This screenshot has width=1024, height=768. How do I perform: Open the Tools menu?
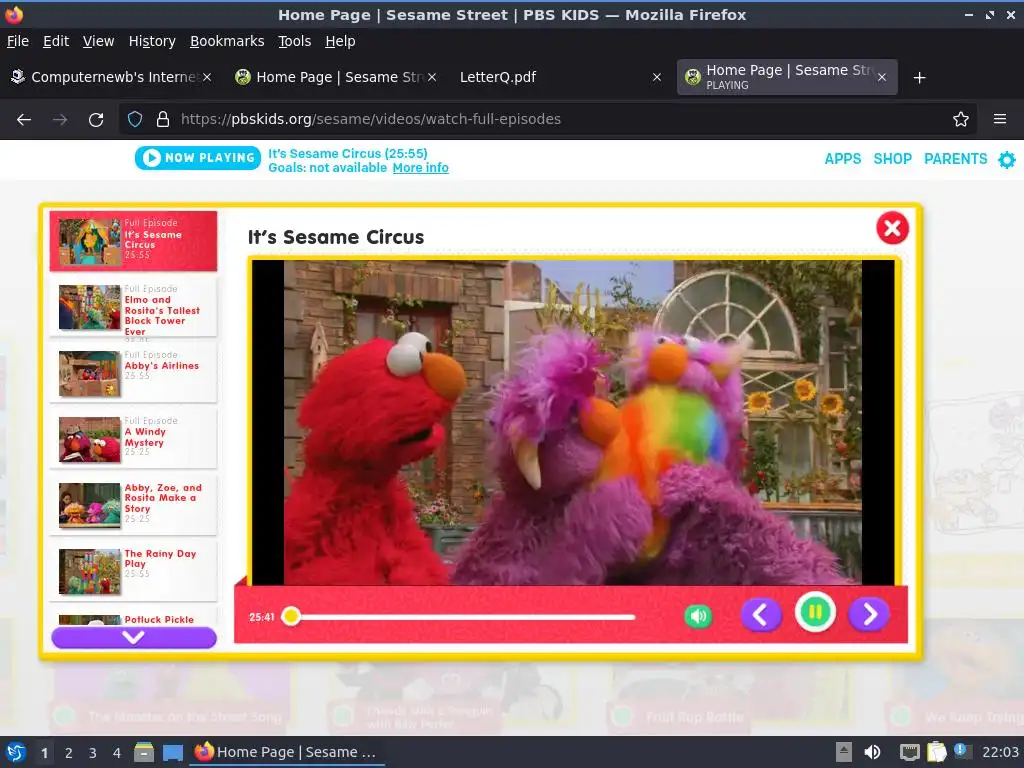295,41
